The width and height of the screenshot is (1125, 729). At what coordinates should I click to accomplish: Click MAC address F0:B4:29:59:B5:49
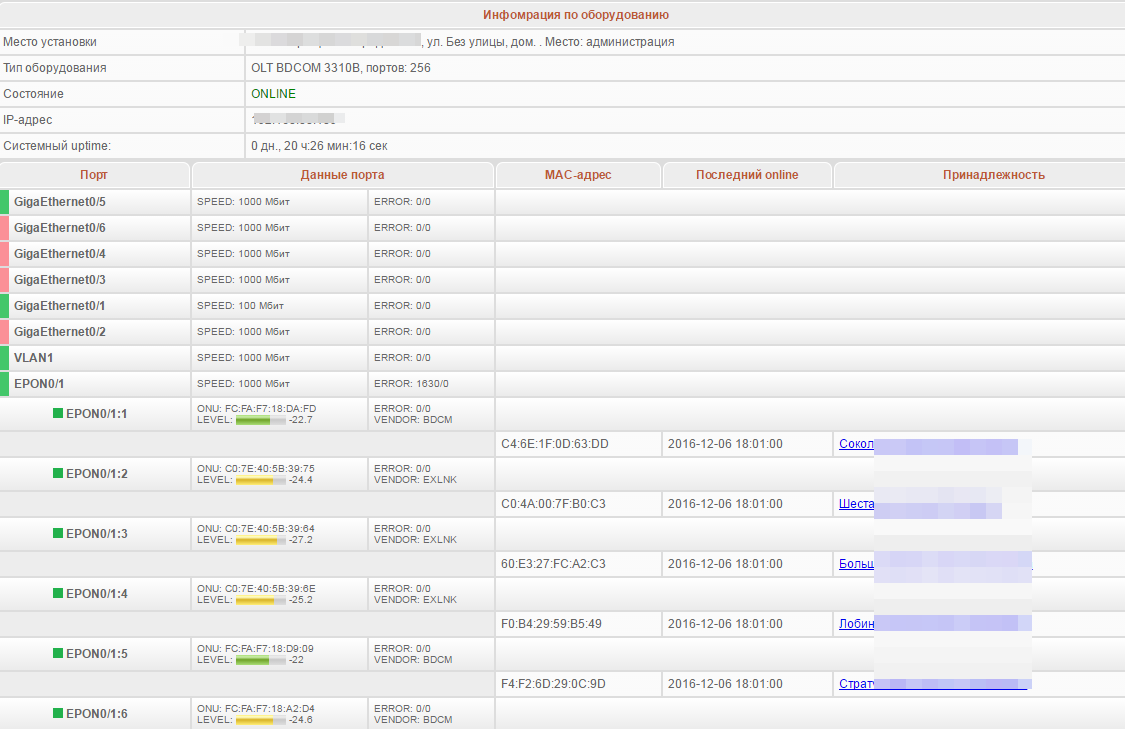[551, 624]
